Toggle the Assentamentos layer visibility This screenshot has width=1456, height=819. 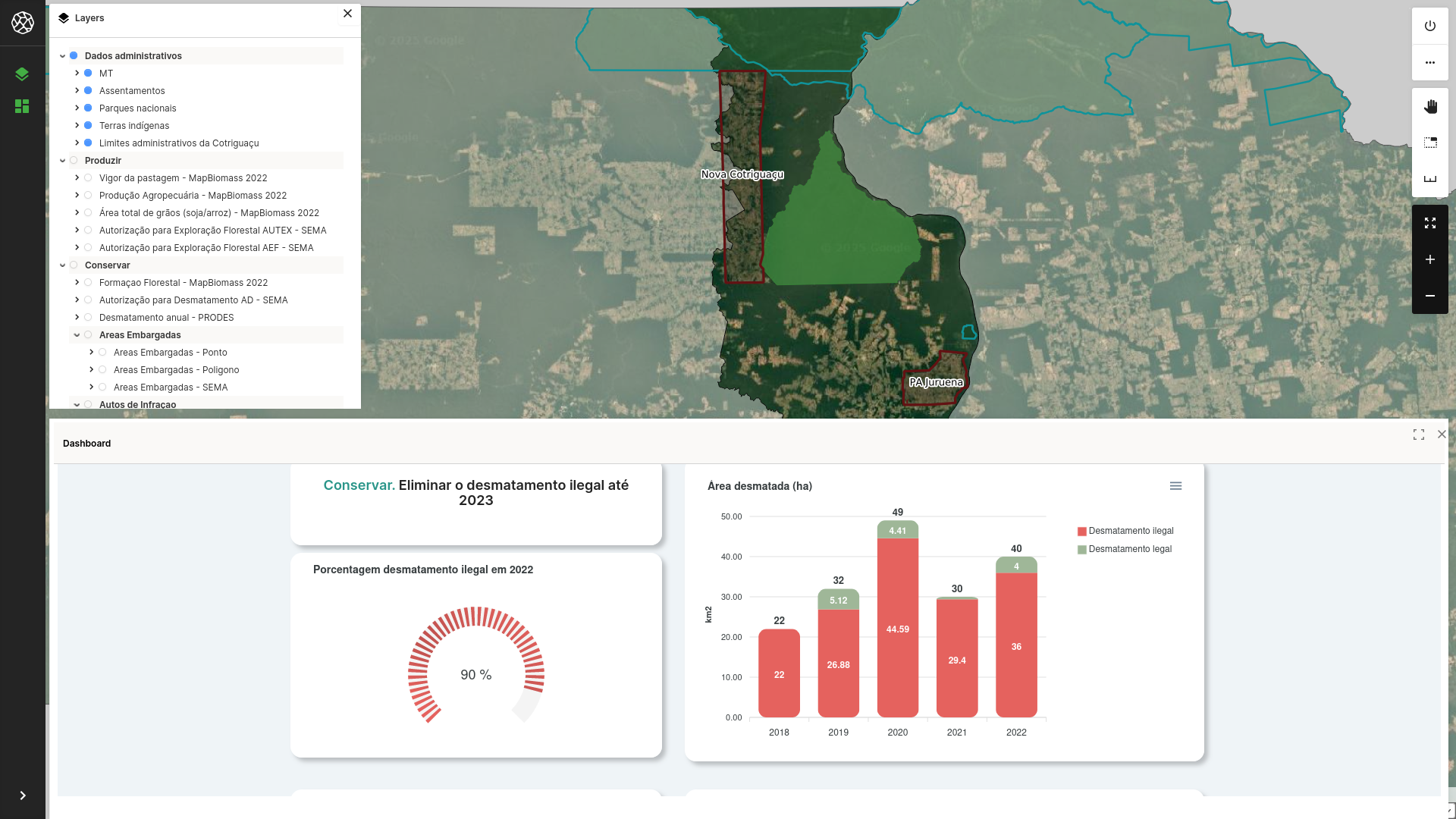pos(88,91)
